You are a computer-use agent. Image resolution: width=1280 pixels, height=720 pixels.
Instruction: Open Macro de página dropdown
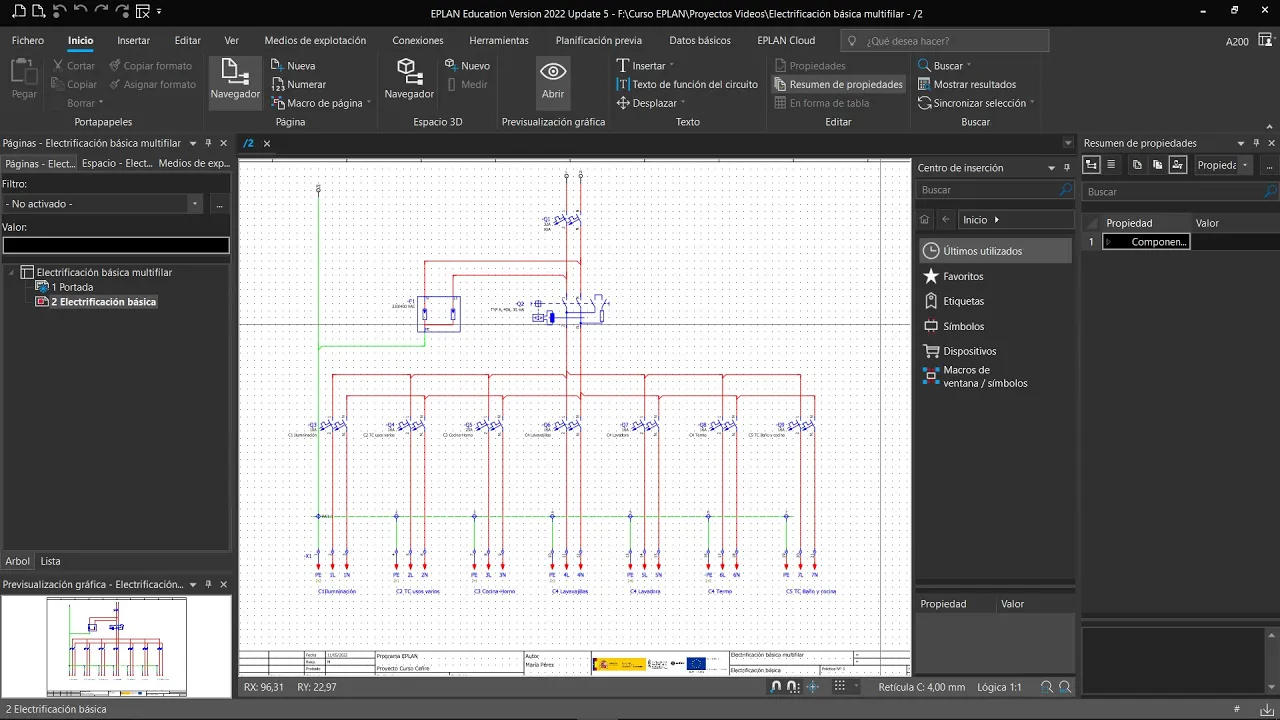(x=369, y=103)
